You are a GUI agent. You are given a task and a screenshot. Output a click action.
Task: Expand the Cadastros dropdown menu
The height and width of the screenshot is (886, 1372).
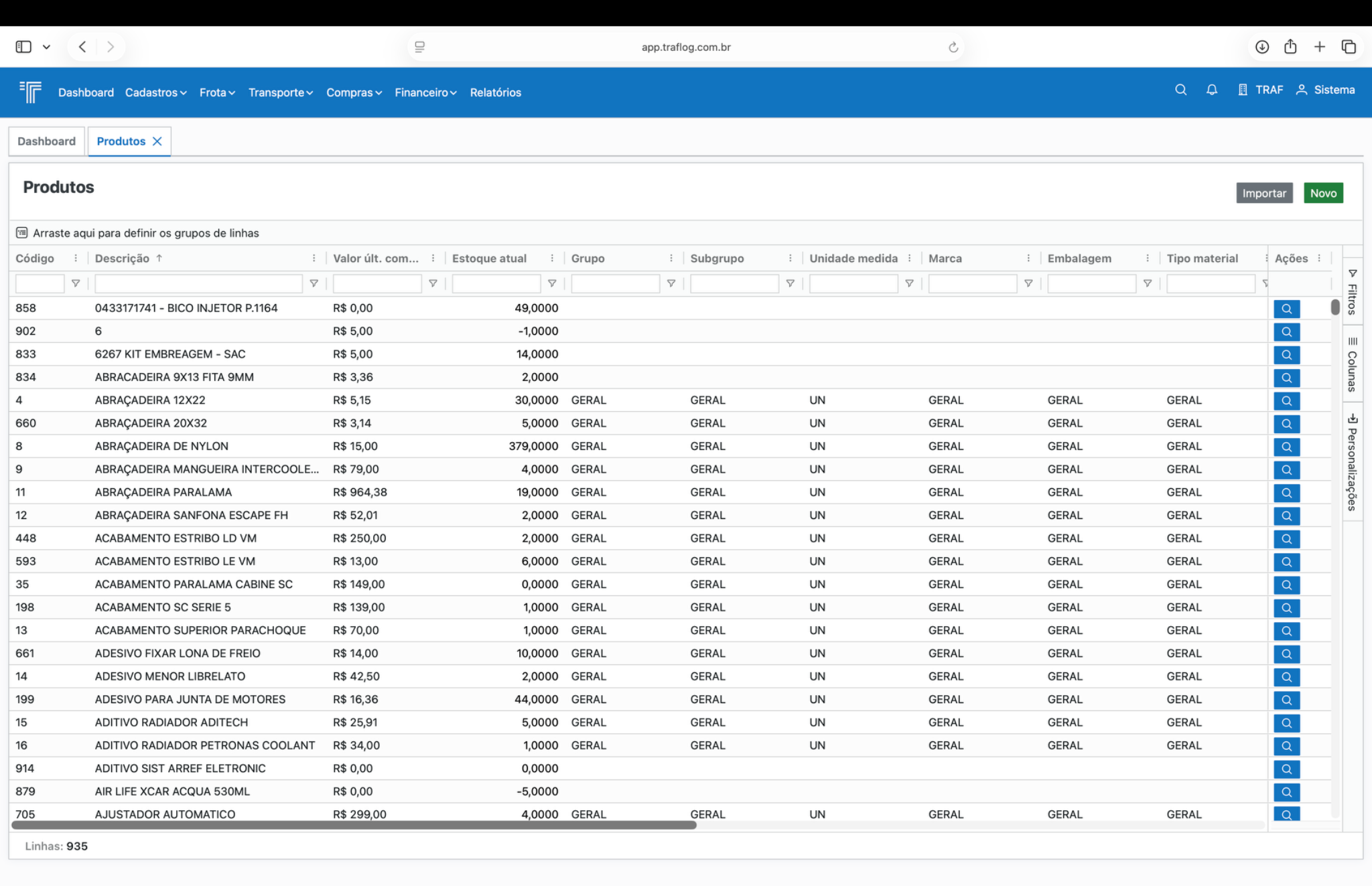point(155,92)
